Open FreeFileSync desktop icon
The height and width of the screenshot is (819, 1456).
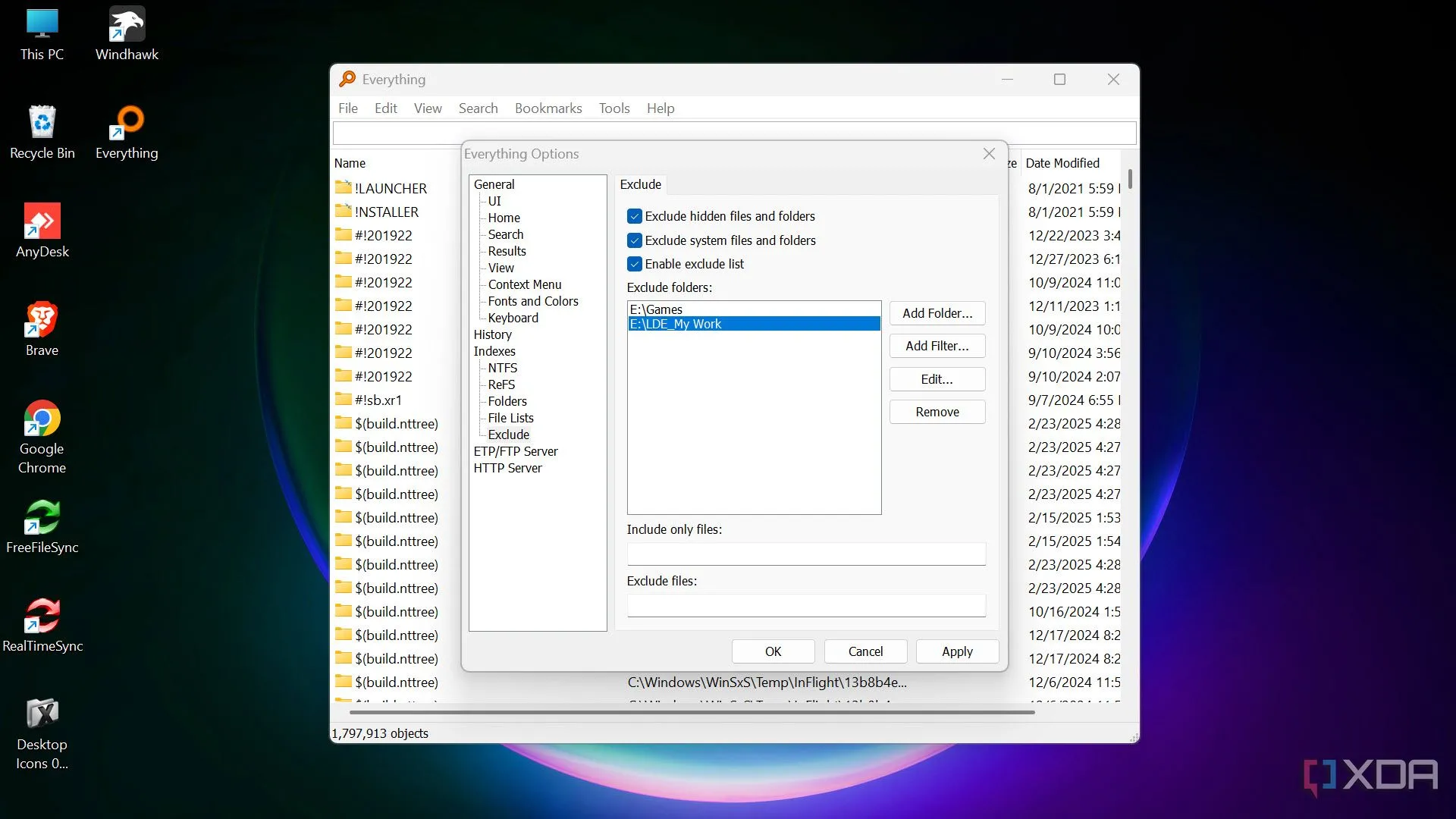pos(42,527)
